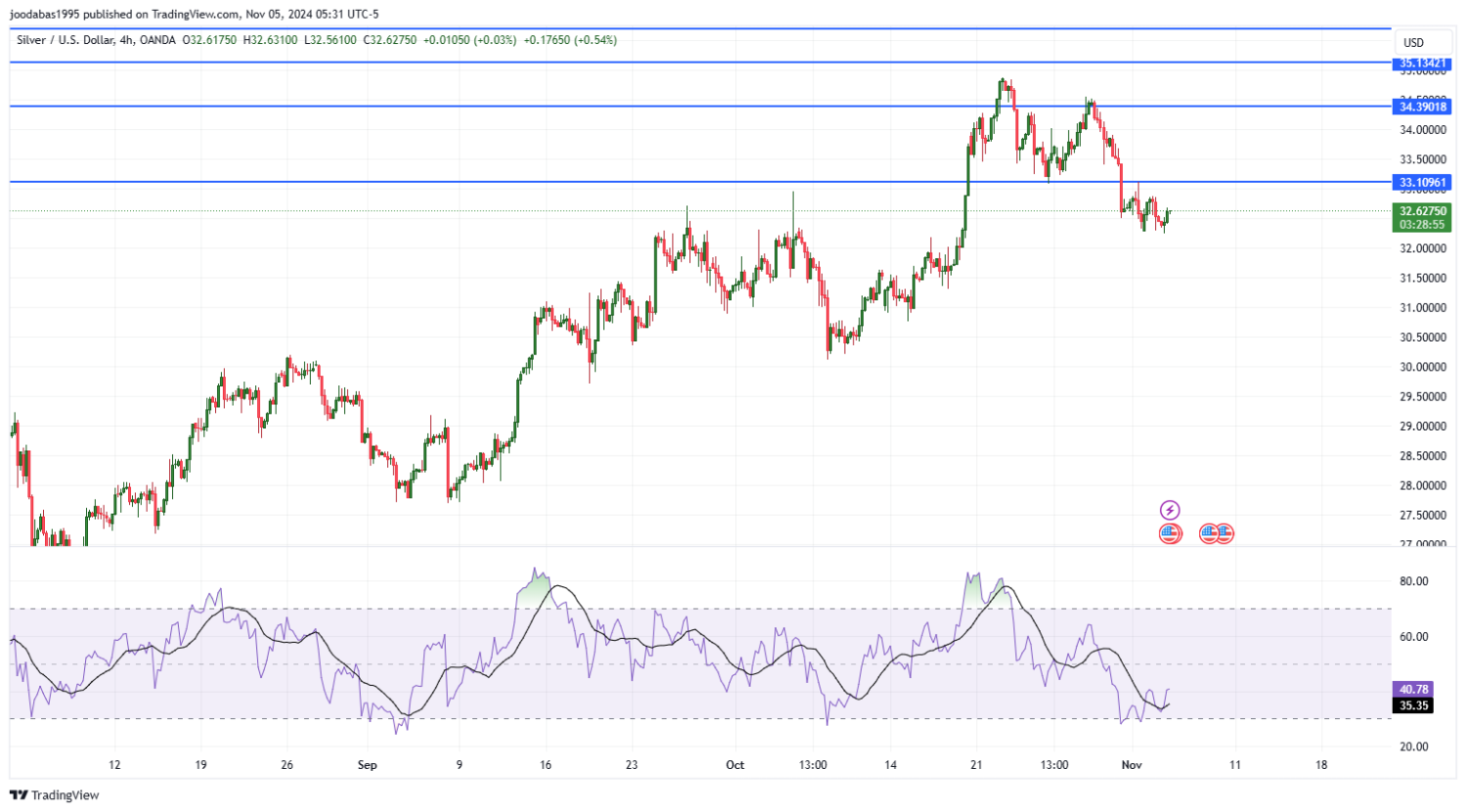Image resolution: width=1466 pixels, height=812 pixels.
Task: Click the "26" date label on the time axis
Action: point(286,765)
